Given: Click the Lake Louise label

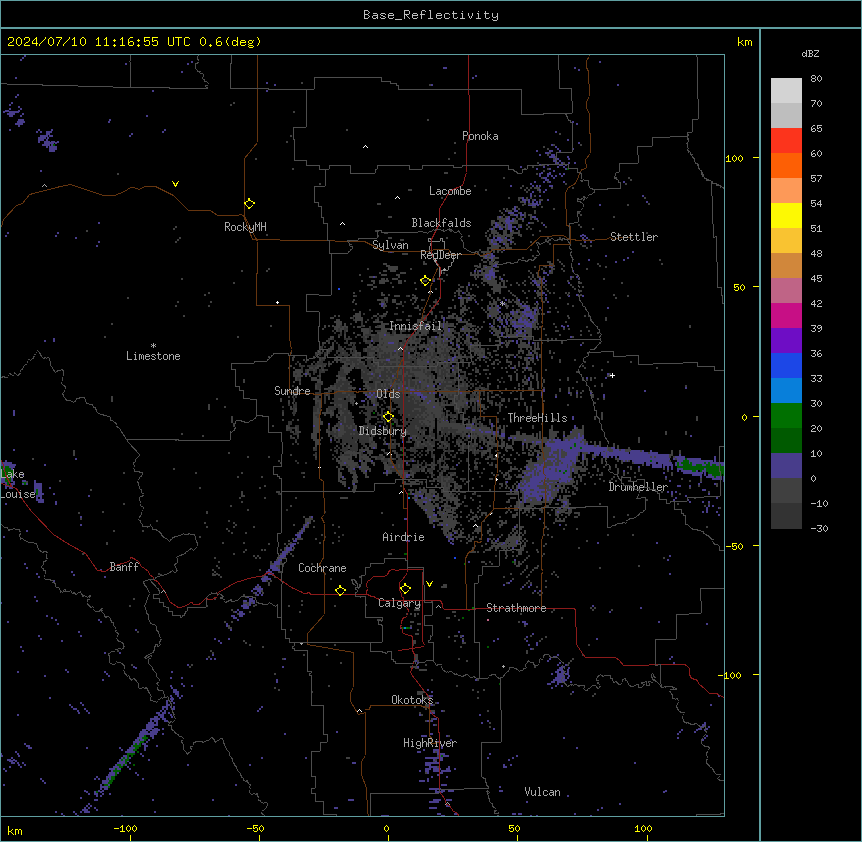Looking at the screenshot, I should (16, 484).
